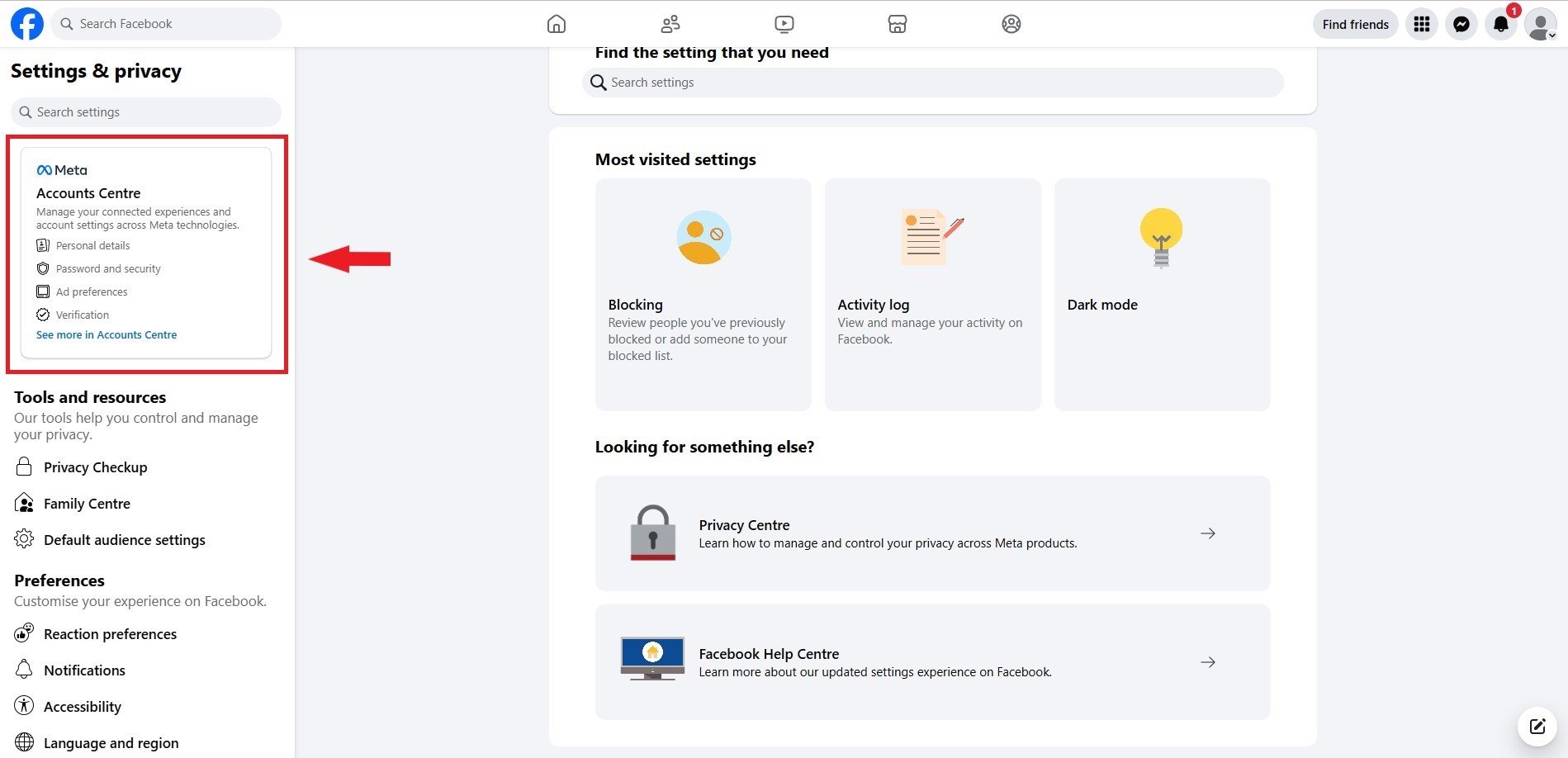Viewport: 1568px width, 758px height.
Task: Click the Verification checkmark badge icon
Action: [43, 315]
